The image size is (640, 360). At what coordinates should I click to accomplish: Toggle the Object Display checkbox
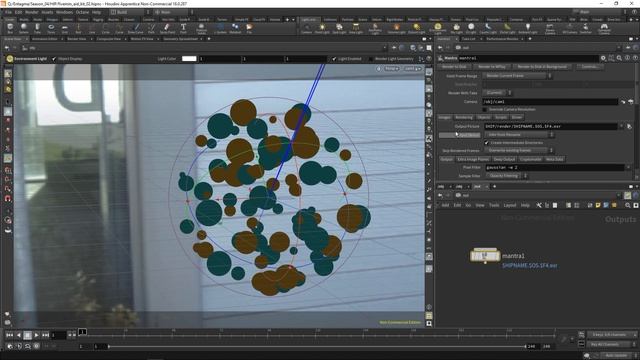coord(54,59)
